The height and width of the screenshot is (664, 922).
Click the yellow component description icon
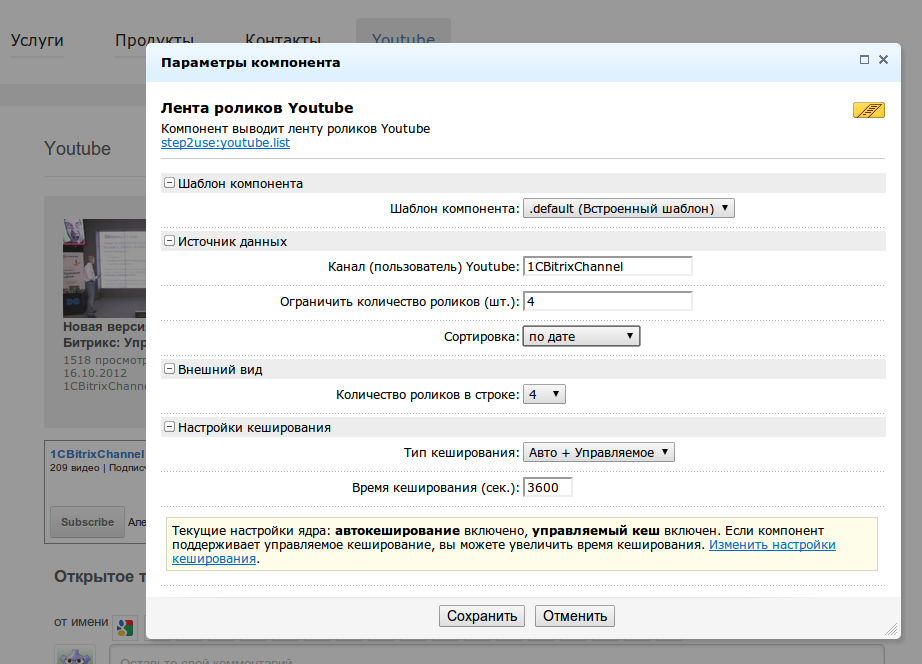[868, 110]
